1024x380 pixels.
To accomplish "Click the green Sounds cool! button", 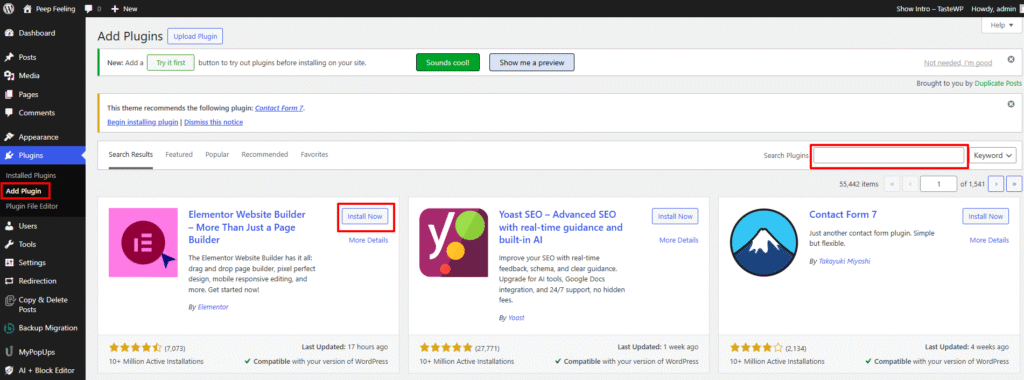I will click(x=447, y=63).
